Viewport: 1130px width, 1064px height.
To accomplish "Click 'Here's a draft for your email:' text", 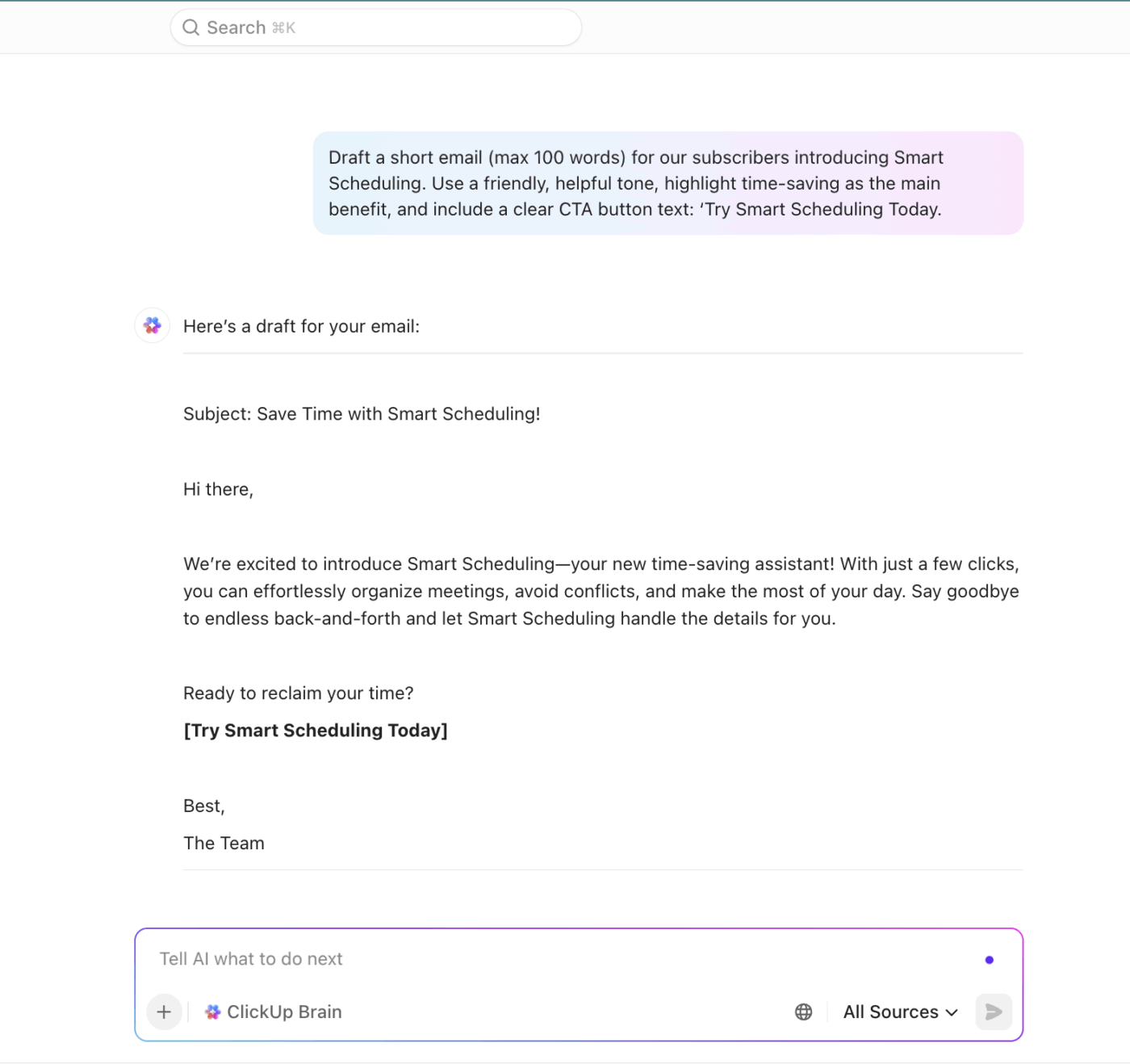I will point(301,326).
